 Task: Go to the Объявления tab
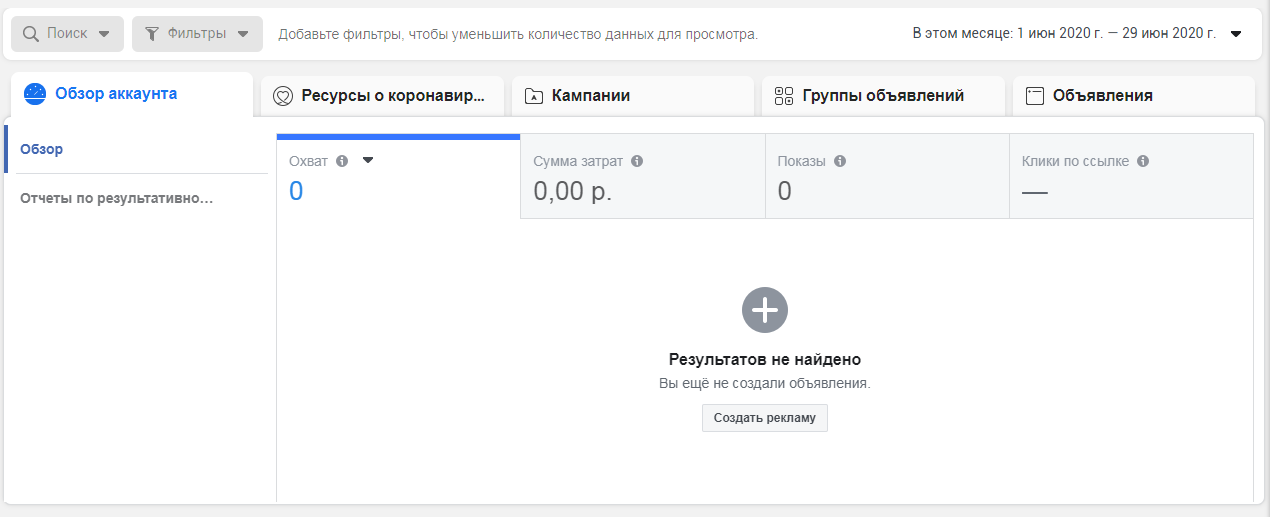click(x=1102, y=96)
